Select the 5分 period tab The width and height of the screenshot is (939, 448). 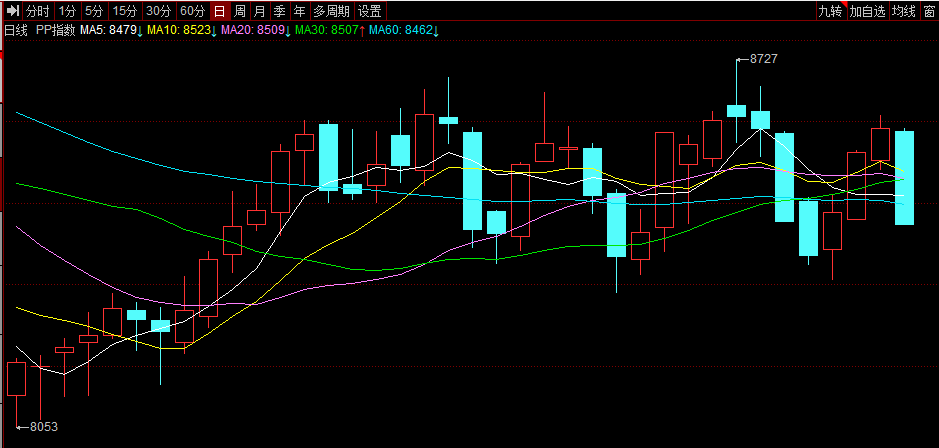[95, 10]
